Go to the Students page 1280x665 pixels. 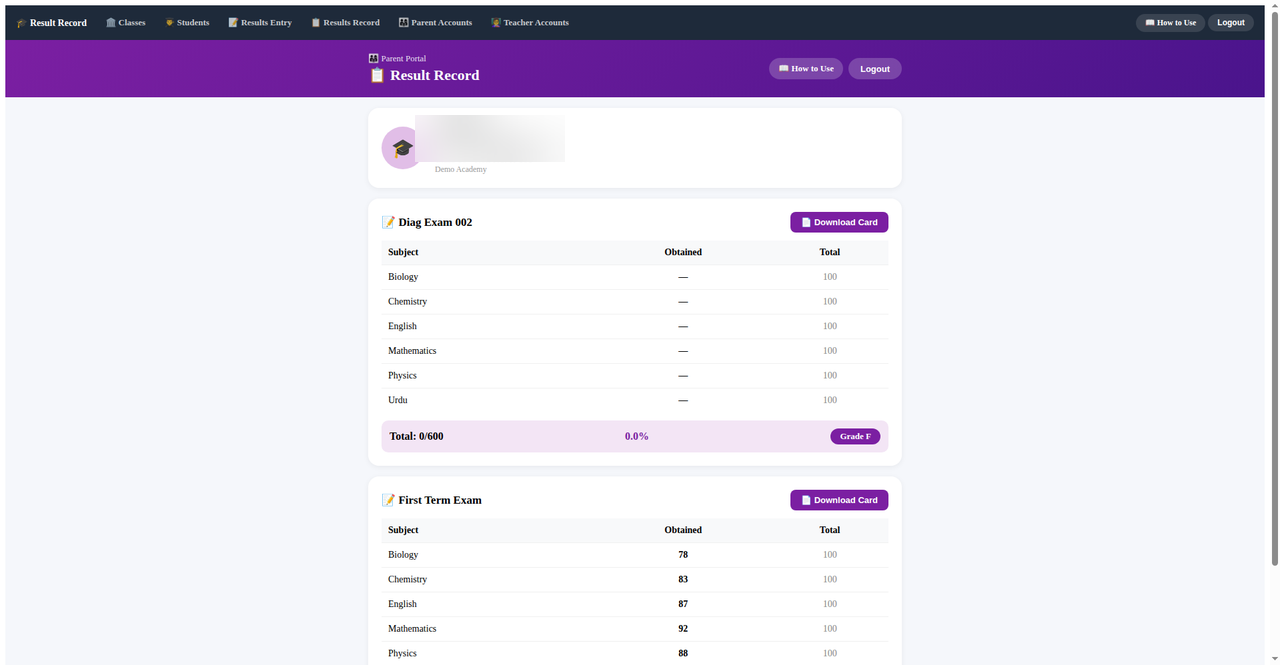[x=187, y=22]
